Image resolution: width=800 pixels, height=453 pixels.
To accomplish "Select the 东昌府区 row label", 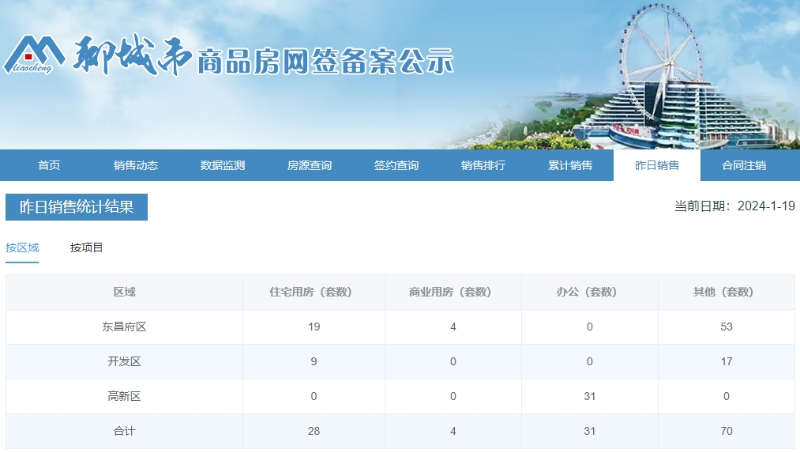I will 124,327.
